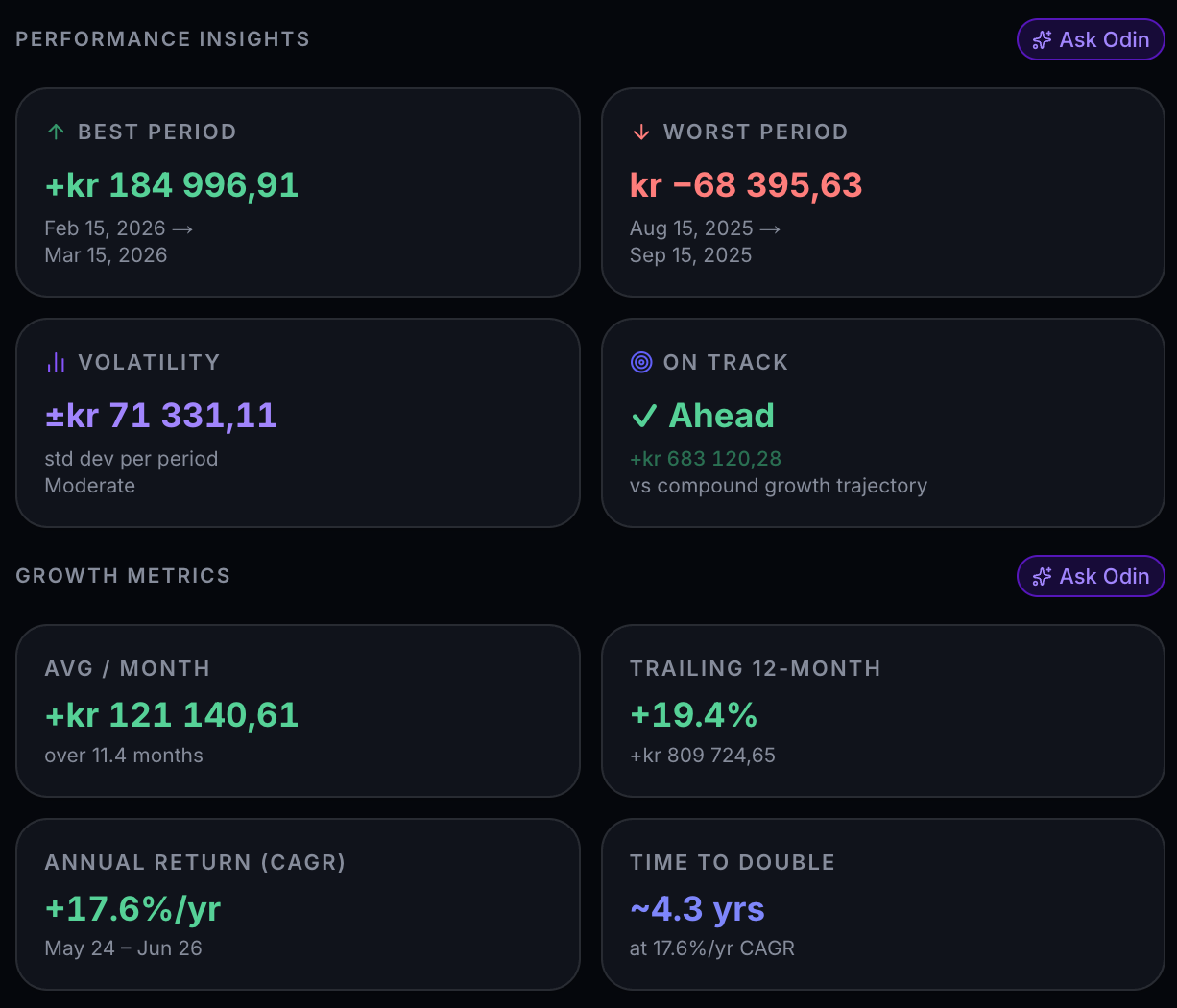1177x1008 pixels.
Task: Click target icon next to On Track
Action: (x=641, y=362)
